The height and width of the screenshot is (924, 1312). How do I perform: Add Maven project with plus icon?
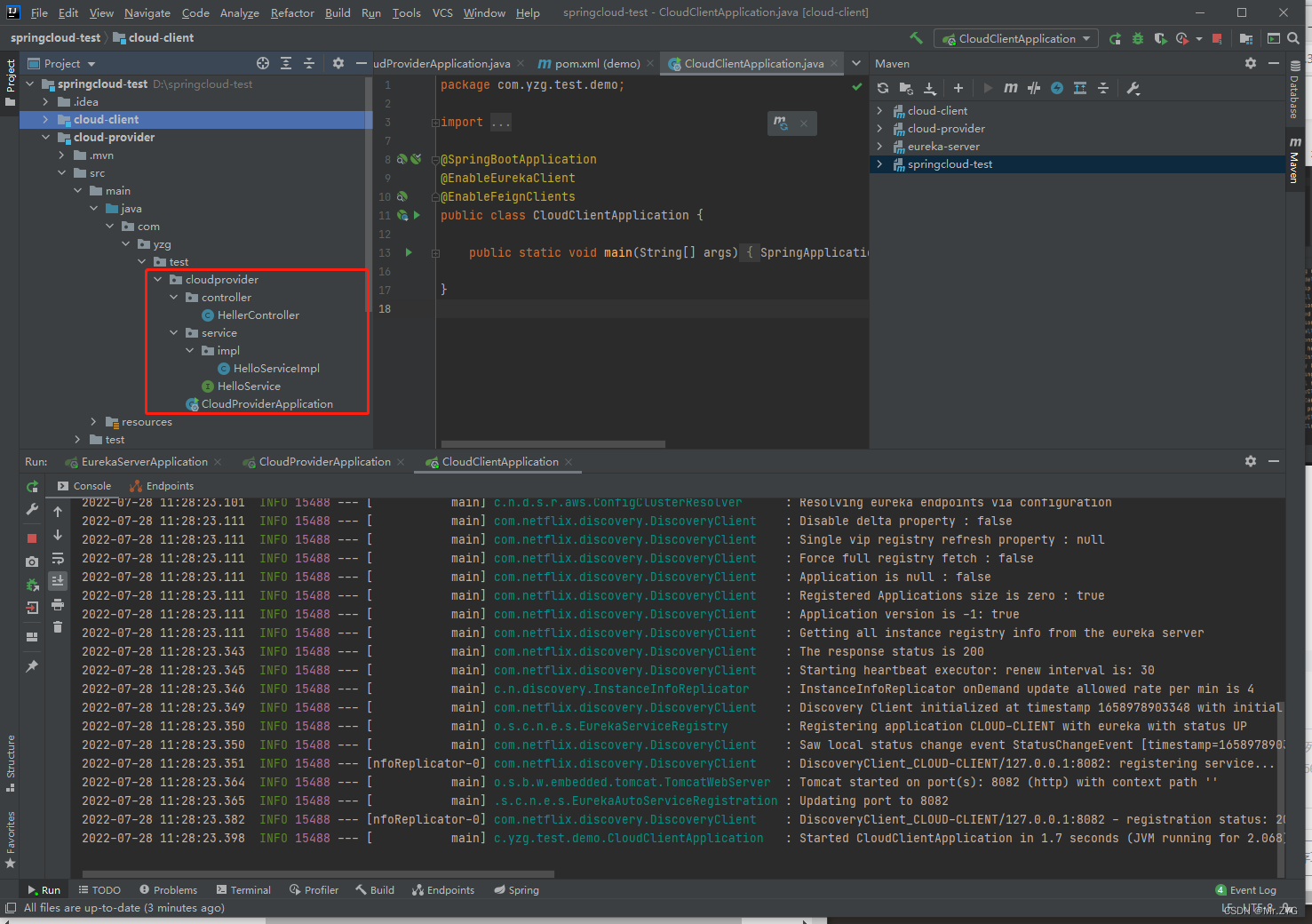958,88
